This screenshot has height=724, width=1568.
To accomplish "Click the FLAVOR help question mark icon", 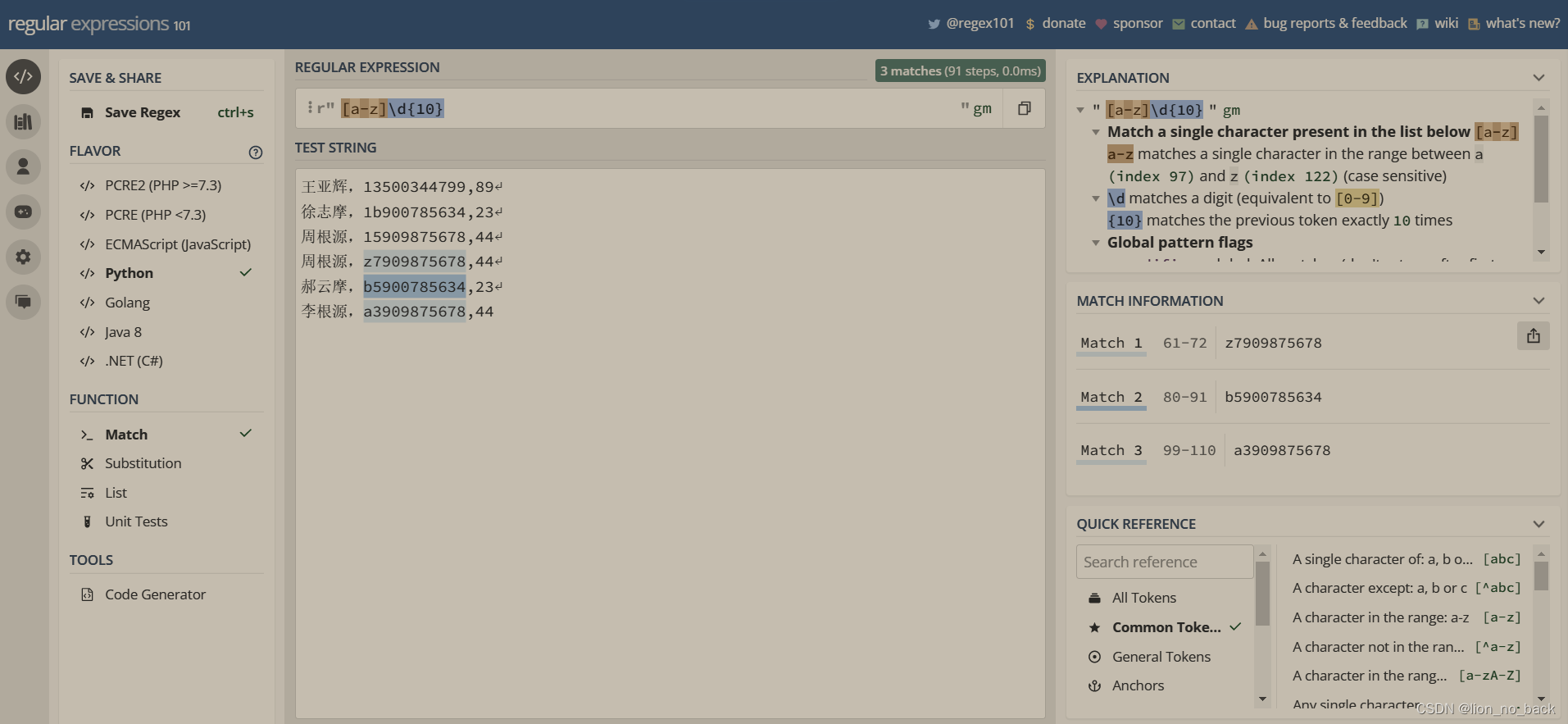I will [256, 152].
